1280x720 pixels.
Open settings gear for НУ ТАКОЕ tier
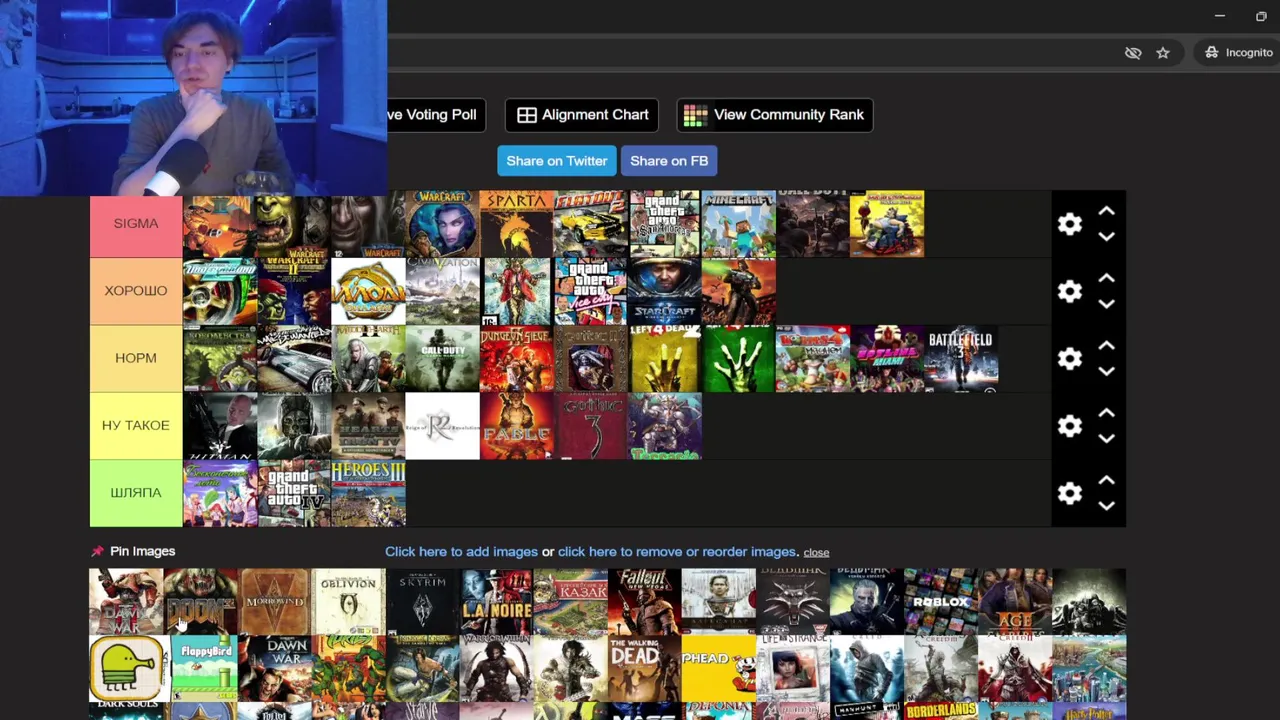click(1070, 426)
